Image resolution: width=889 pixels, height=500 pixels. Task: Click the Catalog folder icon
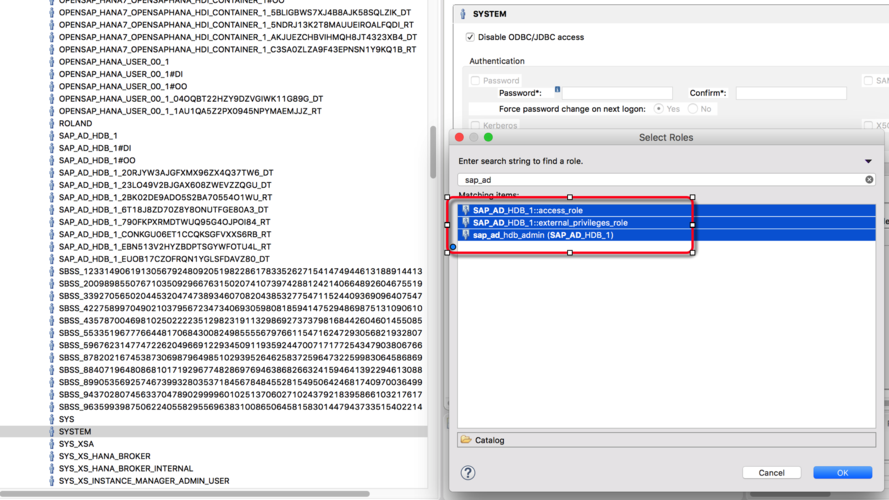(x=466, y=440)
